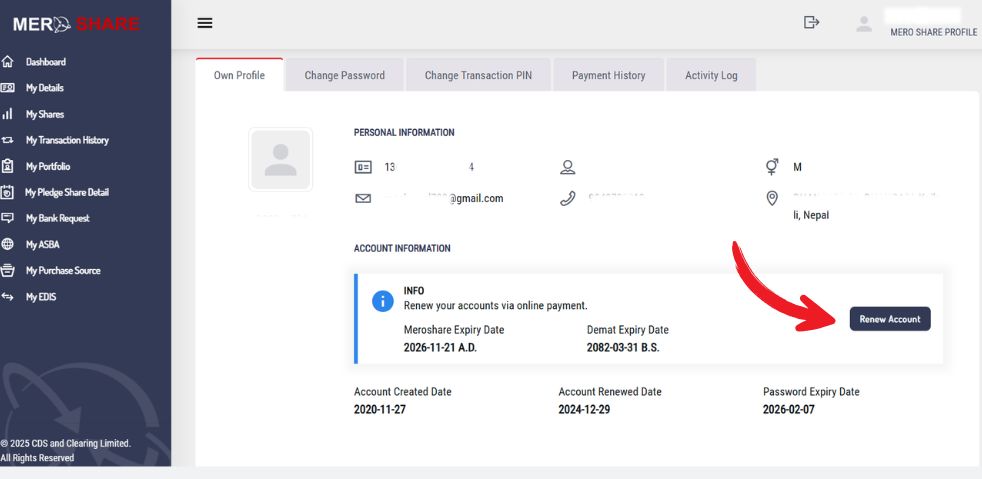Screen dimensions: 982x479
Task: Click the blue INFO circle icon
Action: [x=383, y=301]
